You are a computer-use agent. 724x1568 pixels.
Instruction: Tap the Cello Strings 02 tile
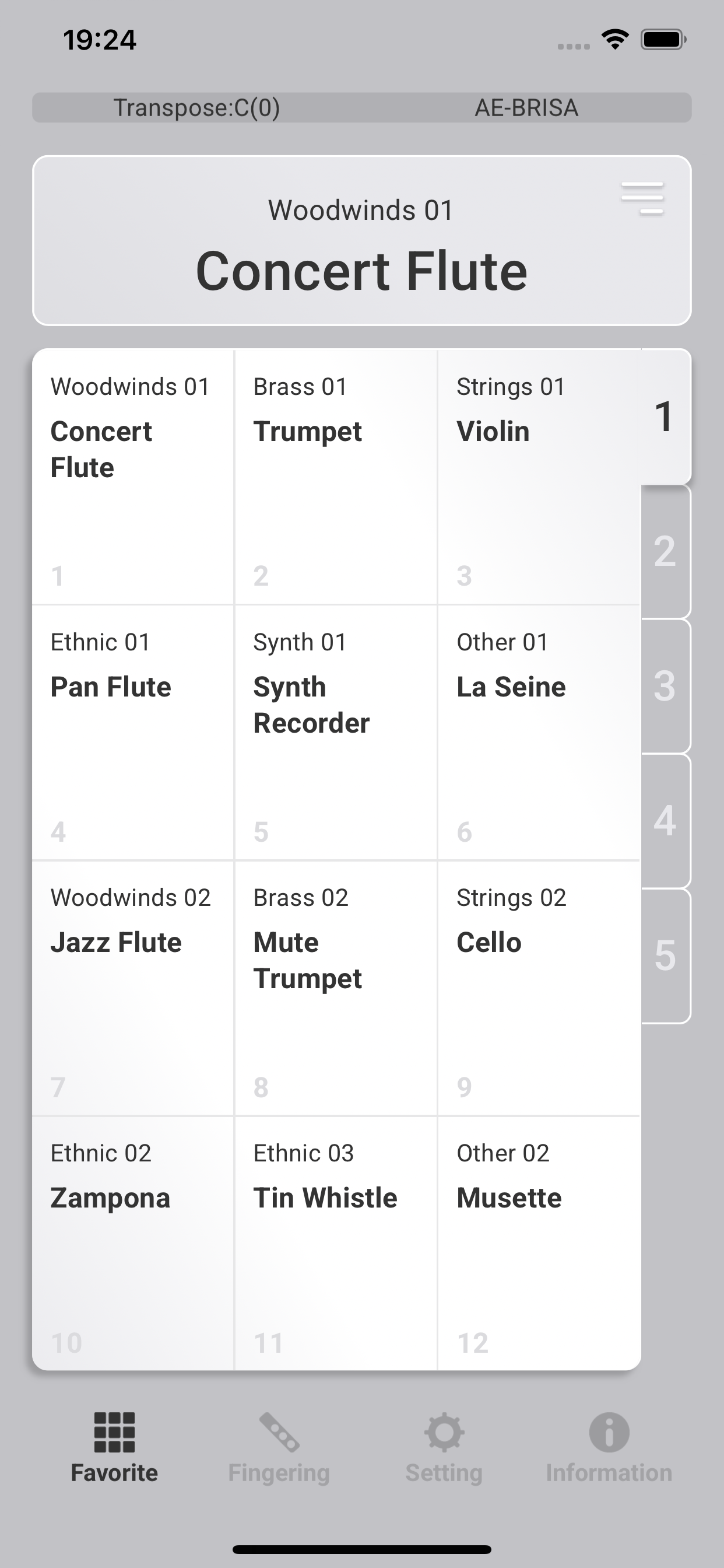tap(539, 988)
